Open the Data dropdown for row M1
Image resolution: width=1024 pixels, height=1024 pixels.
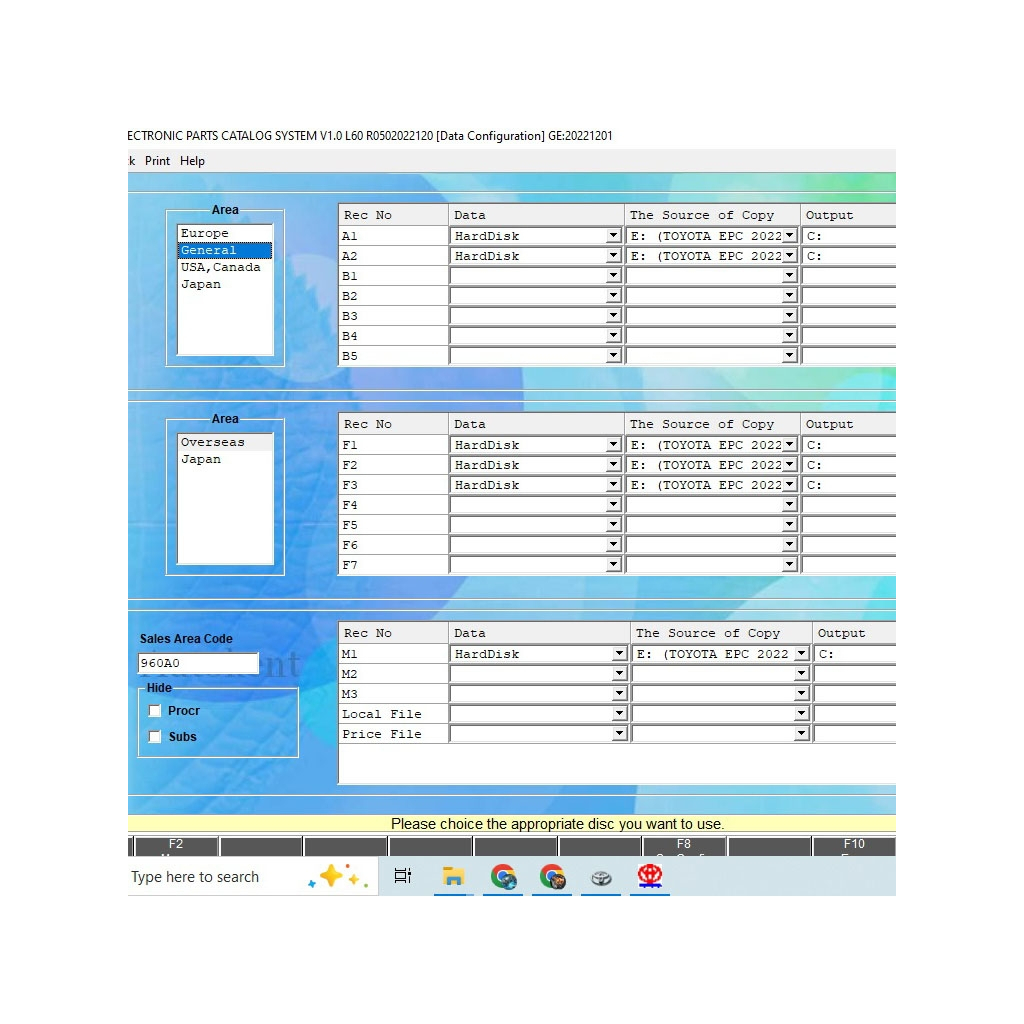pos(619,654)
